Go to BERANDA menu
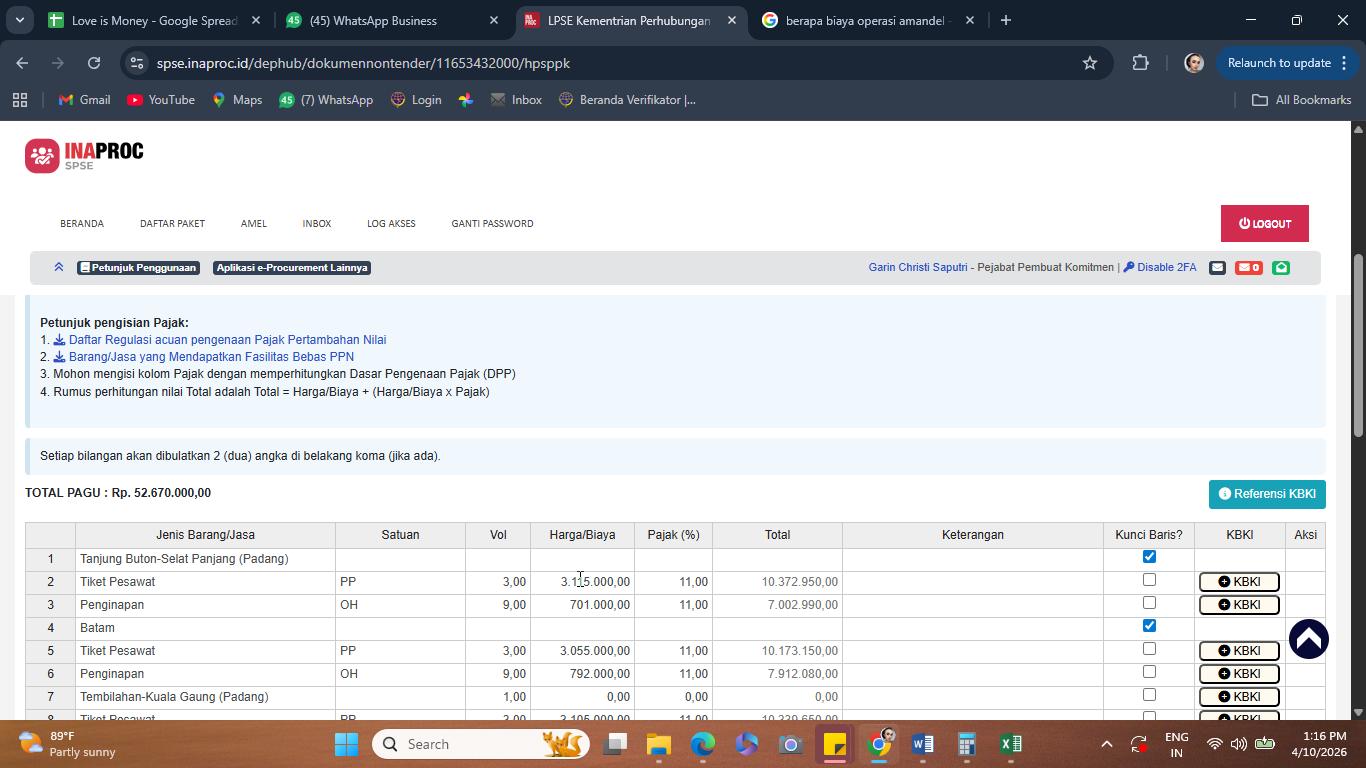This screenshot has height=768, width=1366. [82, 223]
